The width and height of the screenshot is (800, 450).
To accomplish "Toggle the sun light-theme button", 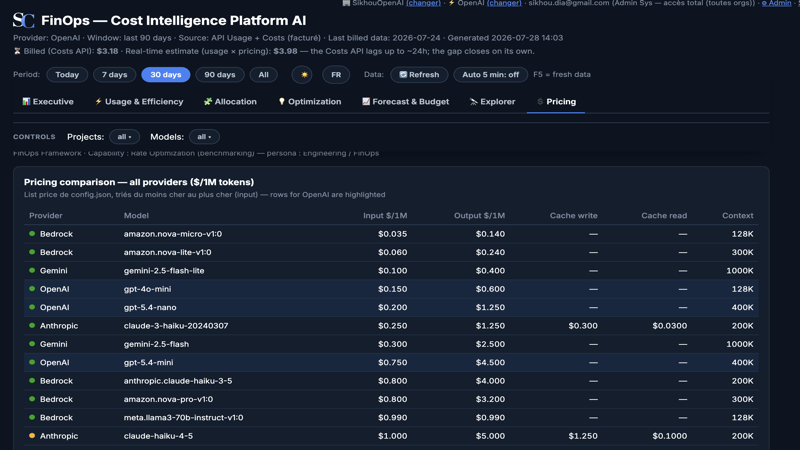I will point(303,74).
